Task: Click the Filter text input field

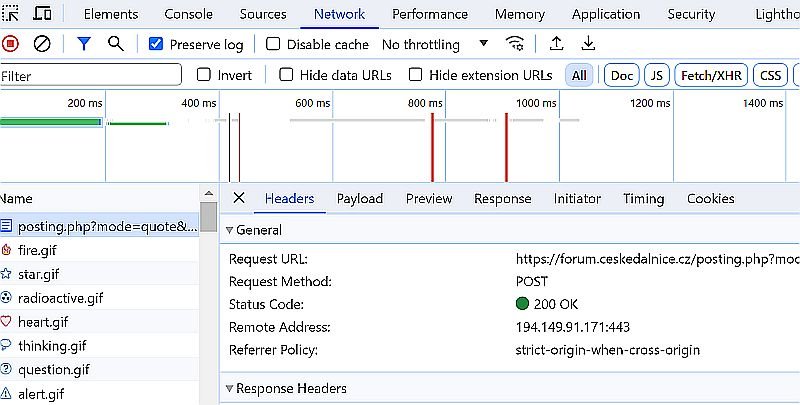Action: tap(90, 76)
